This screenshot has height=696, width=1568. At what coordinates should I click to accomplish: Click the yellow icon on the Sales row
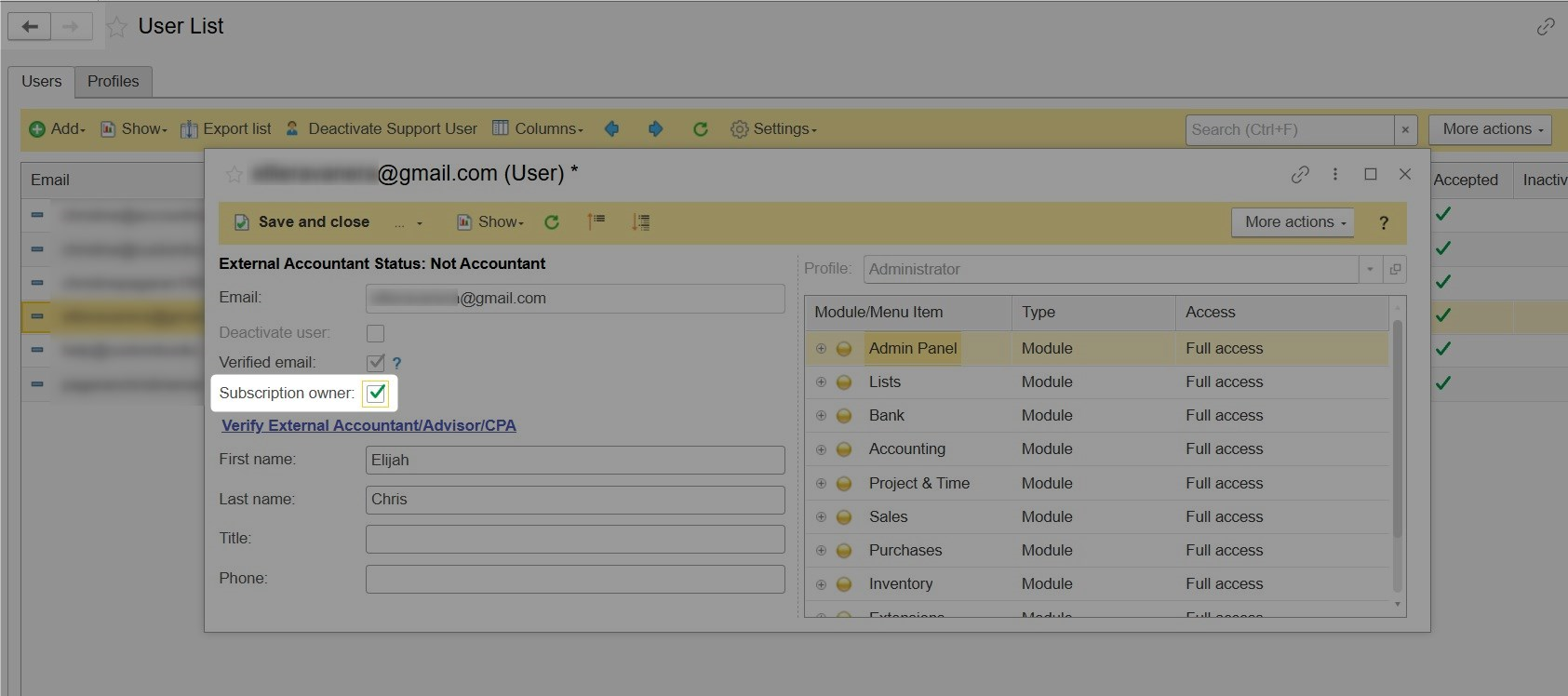pyautogui.click(x=844, y=517)
